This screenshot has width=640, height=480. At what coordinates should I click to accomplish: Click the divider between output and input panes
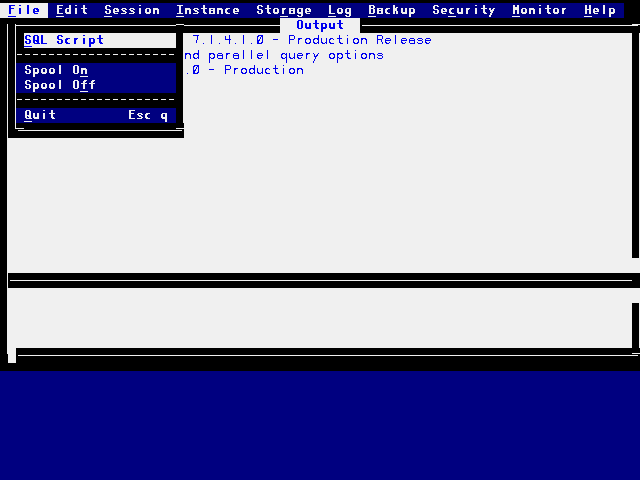[x=320, y=281]
